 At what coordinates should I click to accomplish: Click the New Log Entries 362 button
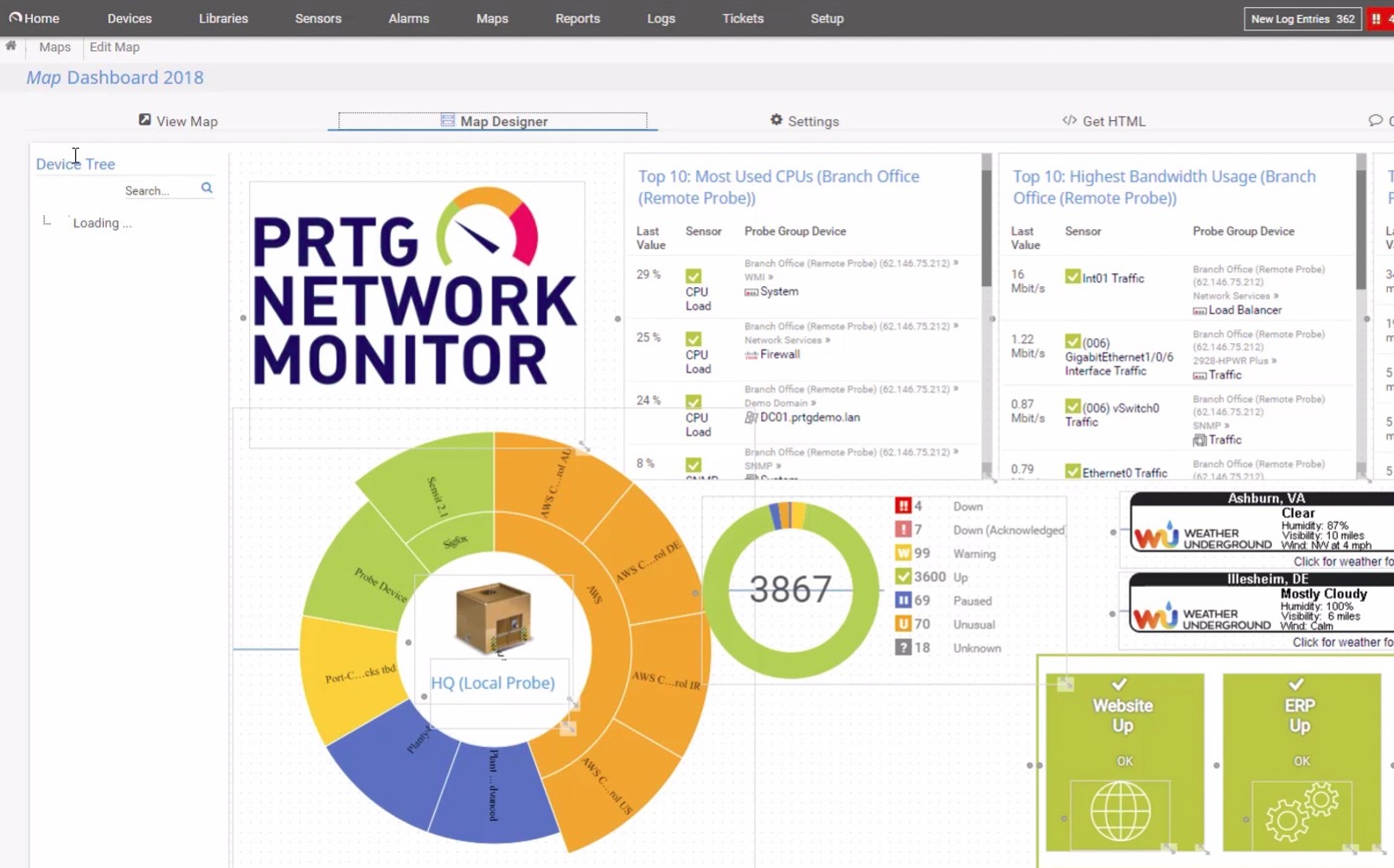click(1301, 18)
